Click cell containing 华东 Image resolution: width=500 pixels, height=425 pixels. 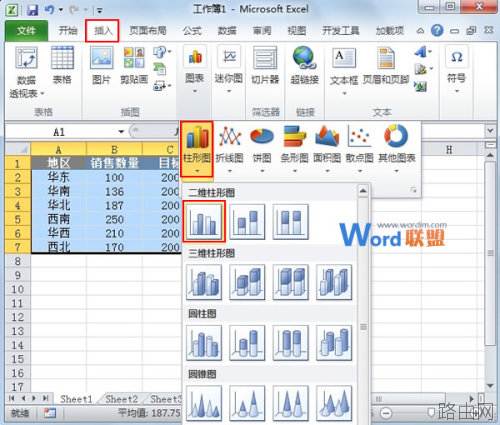59,177
